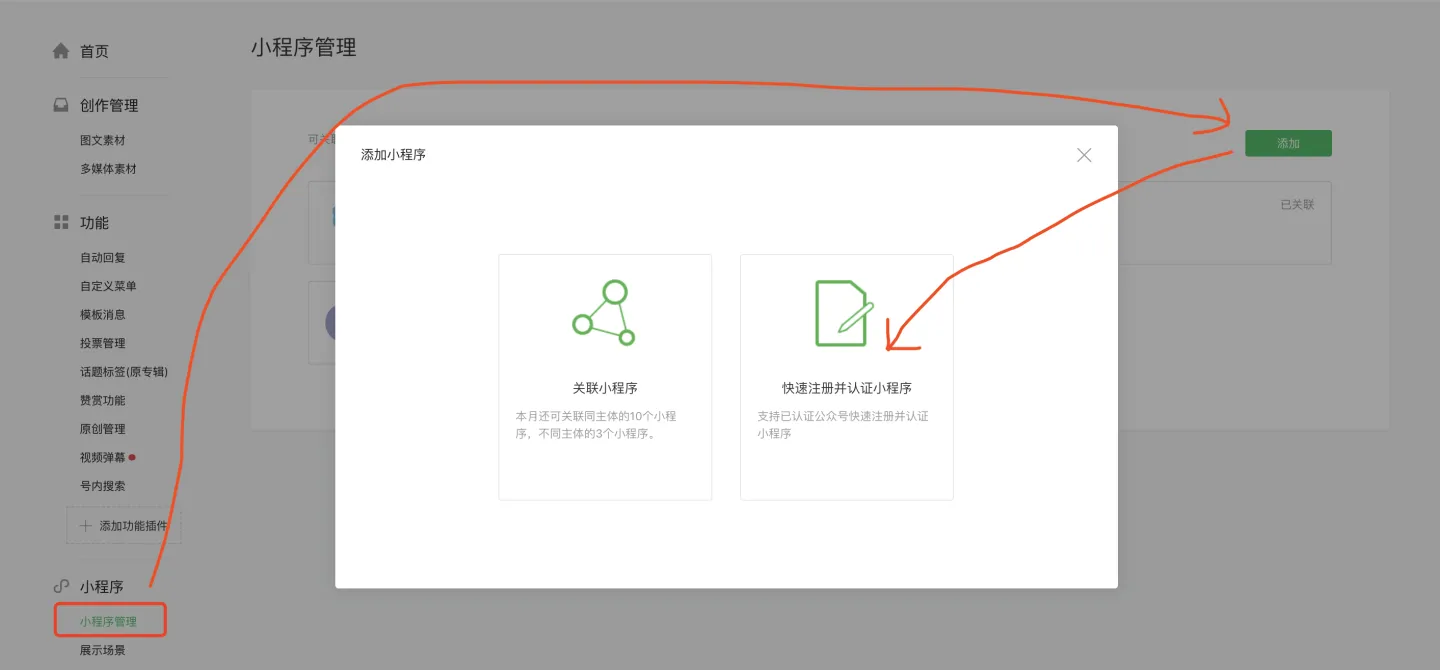The height and width of the screenshot is (670, 1440).
Task: Click the green network icon above 关联小程序
Action: [x=604, y=315]
